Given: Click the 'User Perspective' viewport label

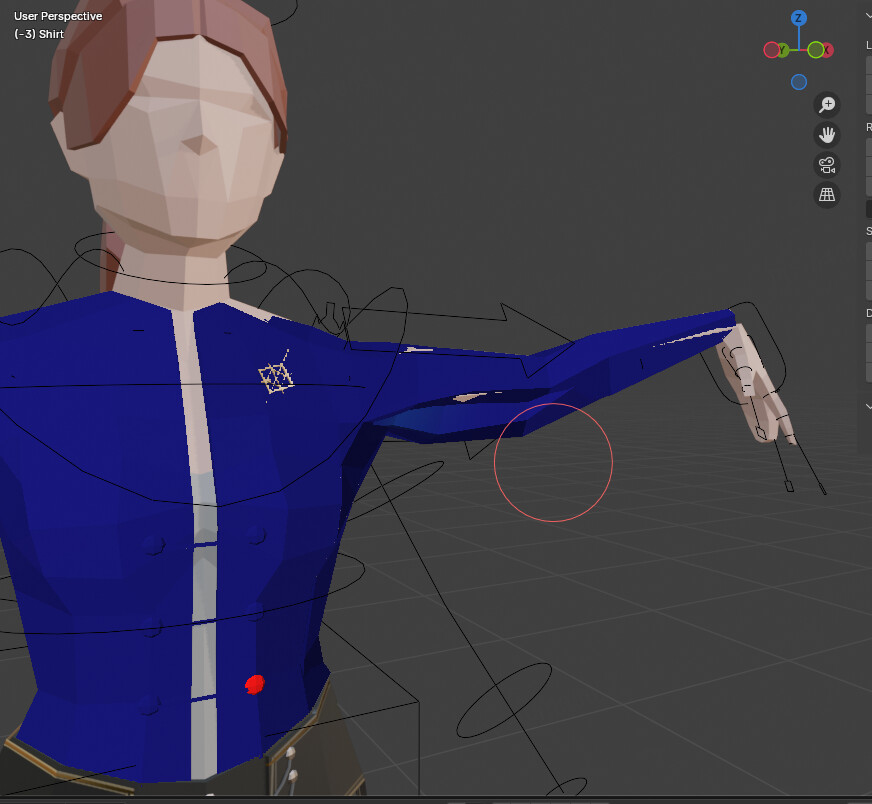Looking at the screenshot, I should [58, 16].
